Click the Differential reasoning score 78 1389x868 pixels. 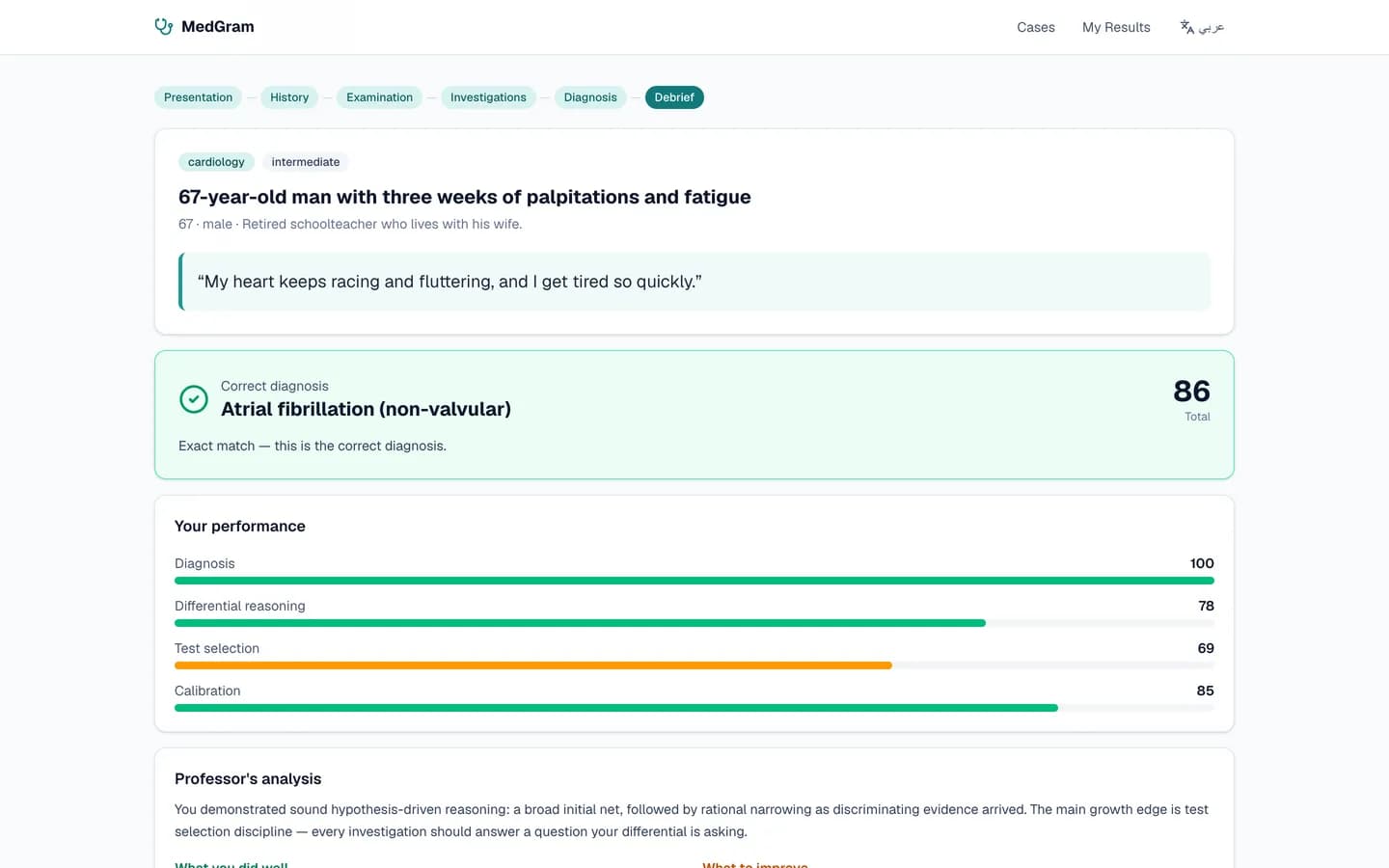point(1206,606)
